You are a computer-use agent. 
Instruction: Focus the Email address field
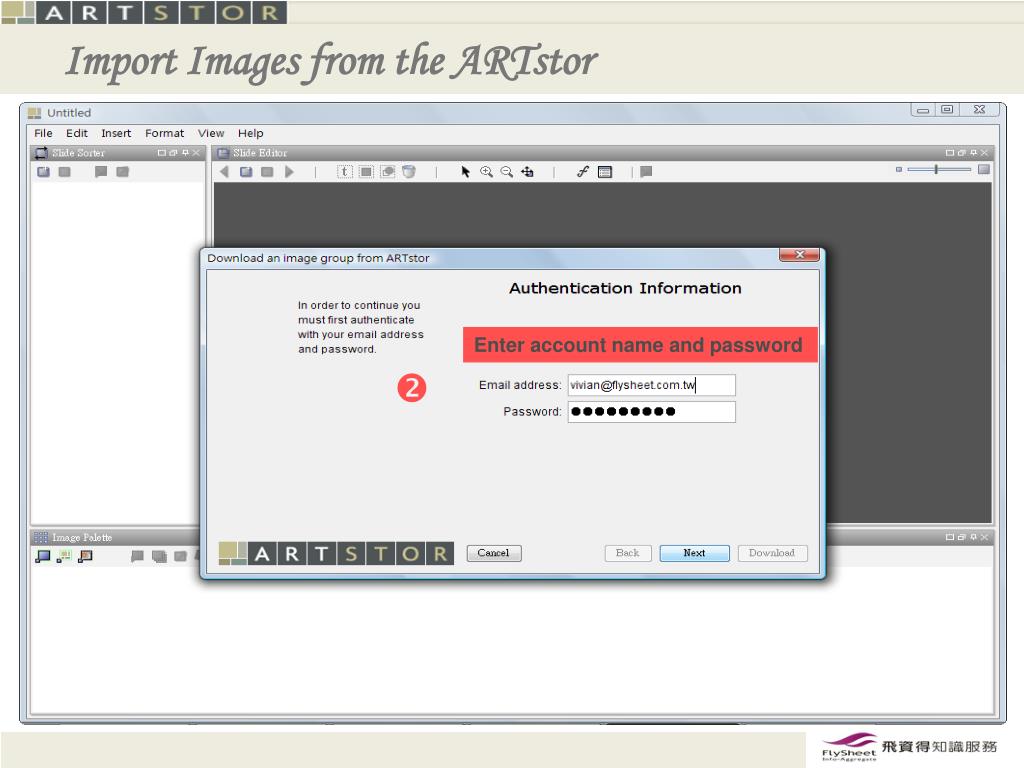point(651,385)
